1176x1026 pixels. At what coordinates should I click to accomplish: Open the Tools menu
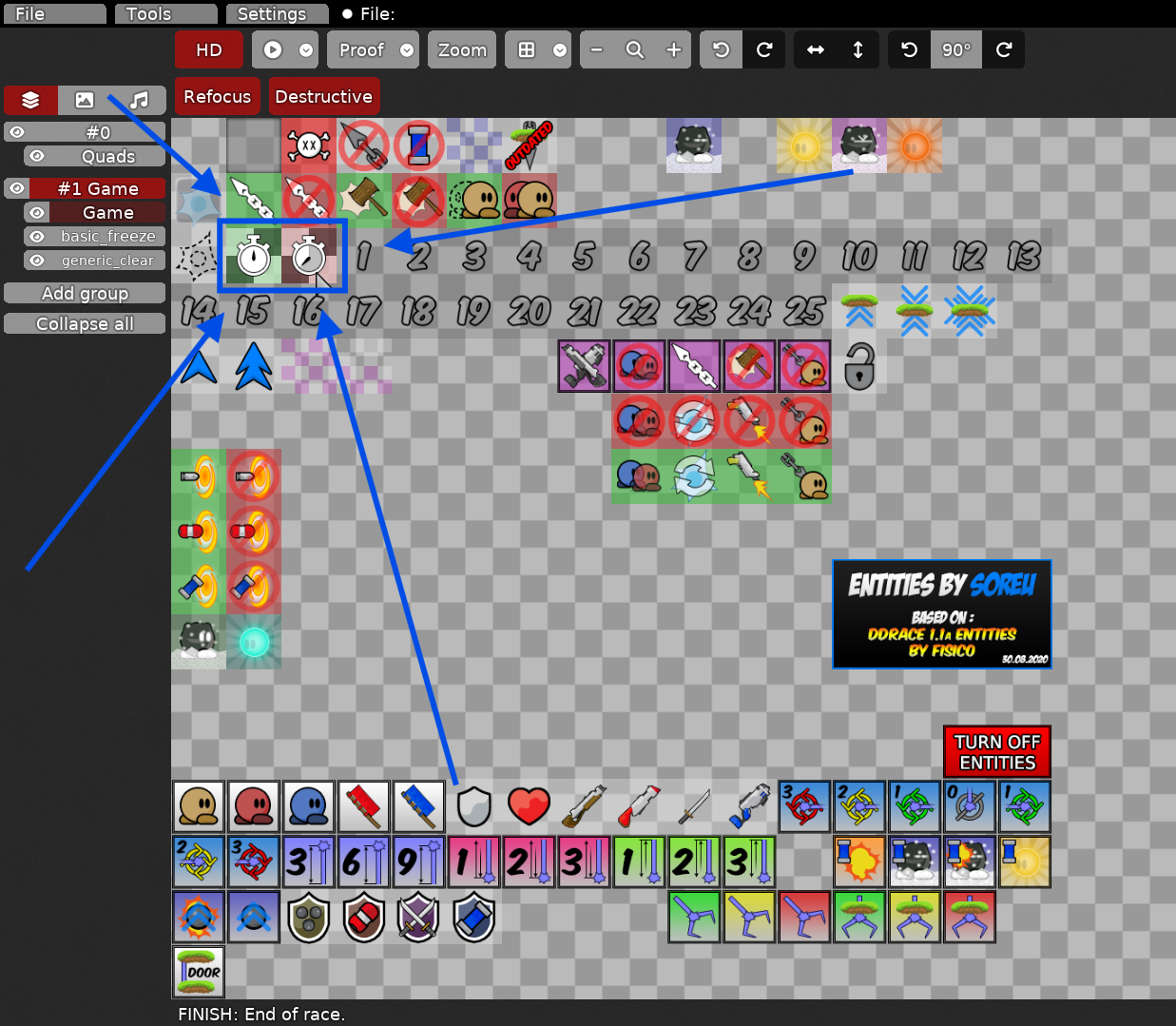pyautogui.click(x=165, y=13)
